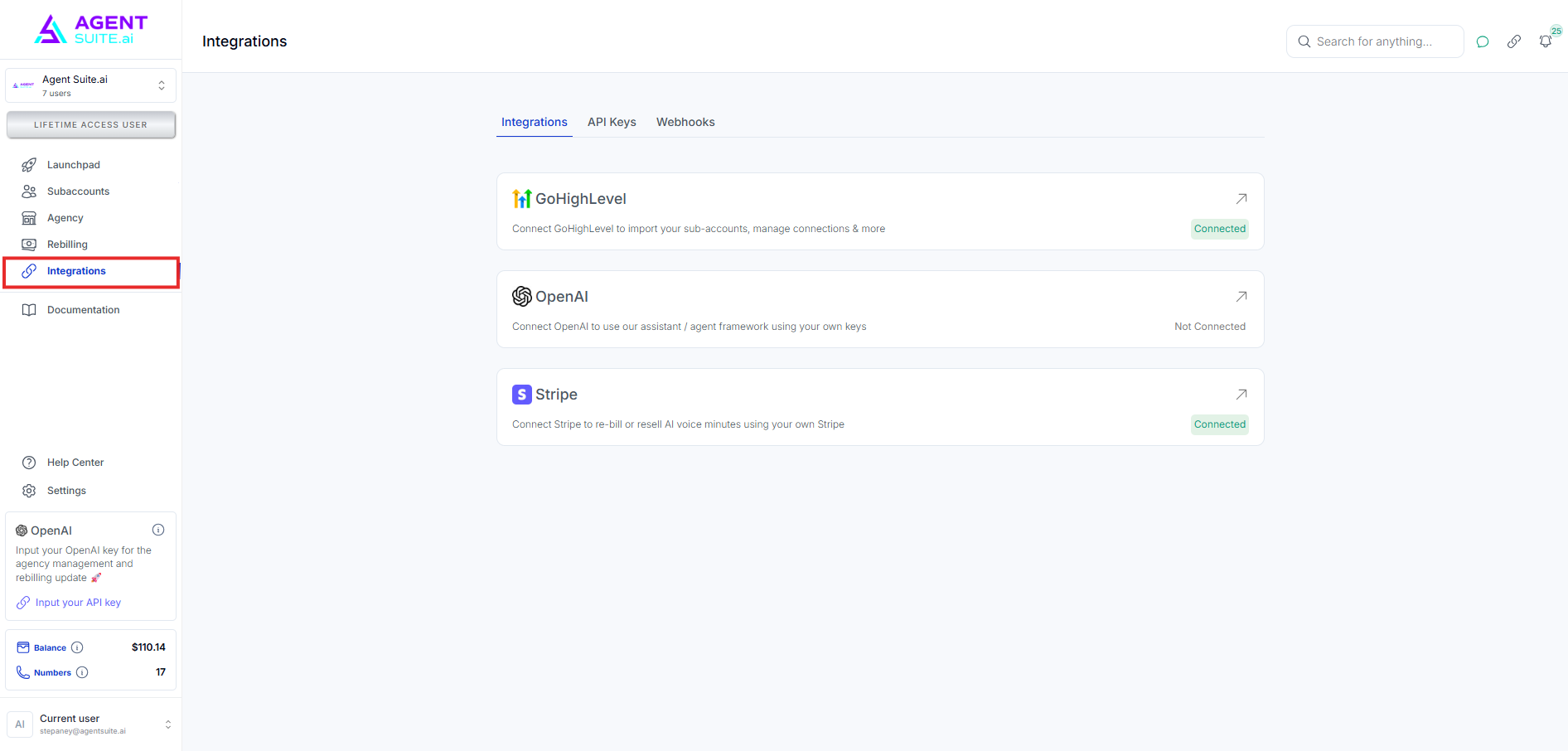Click the Agency storefront icon

click(x=29, y=218)
